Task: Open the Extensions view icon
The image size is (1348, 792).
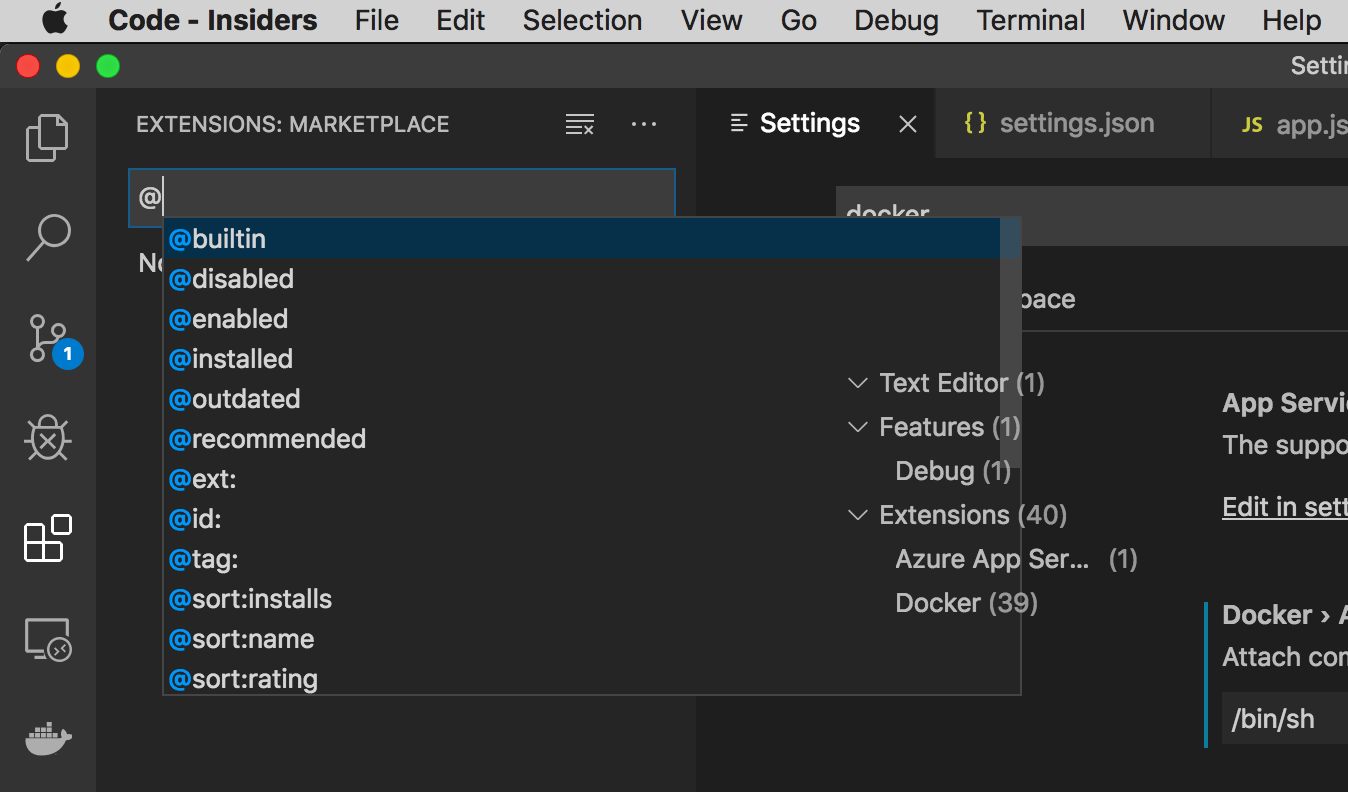Action: tap(47, 538)
